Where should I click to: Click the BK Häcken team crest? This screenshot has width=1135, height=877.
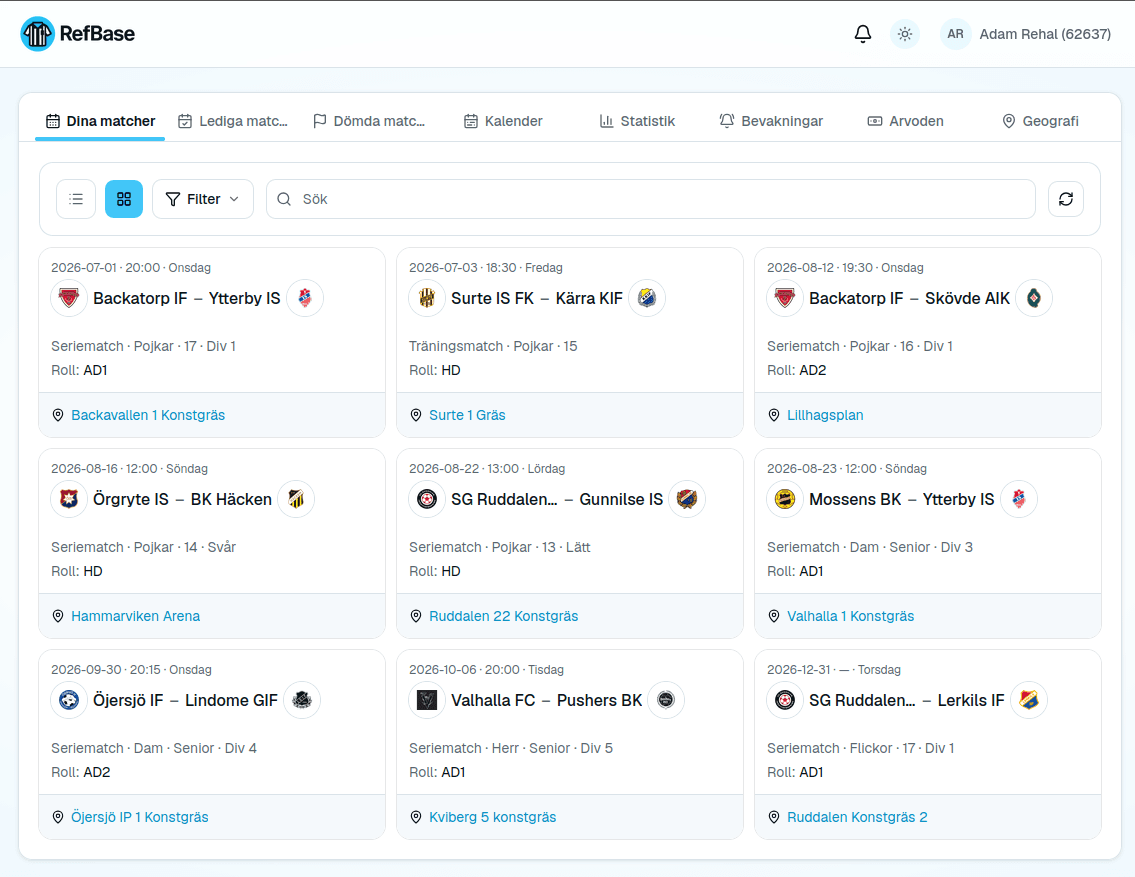(x=296, y=499)
